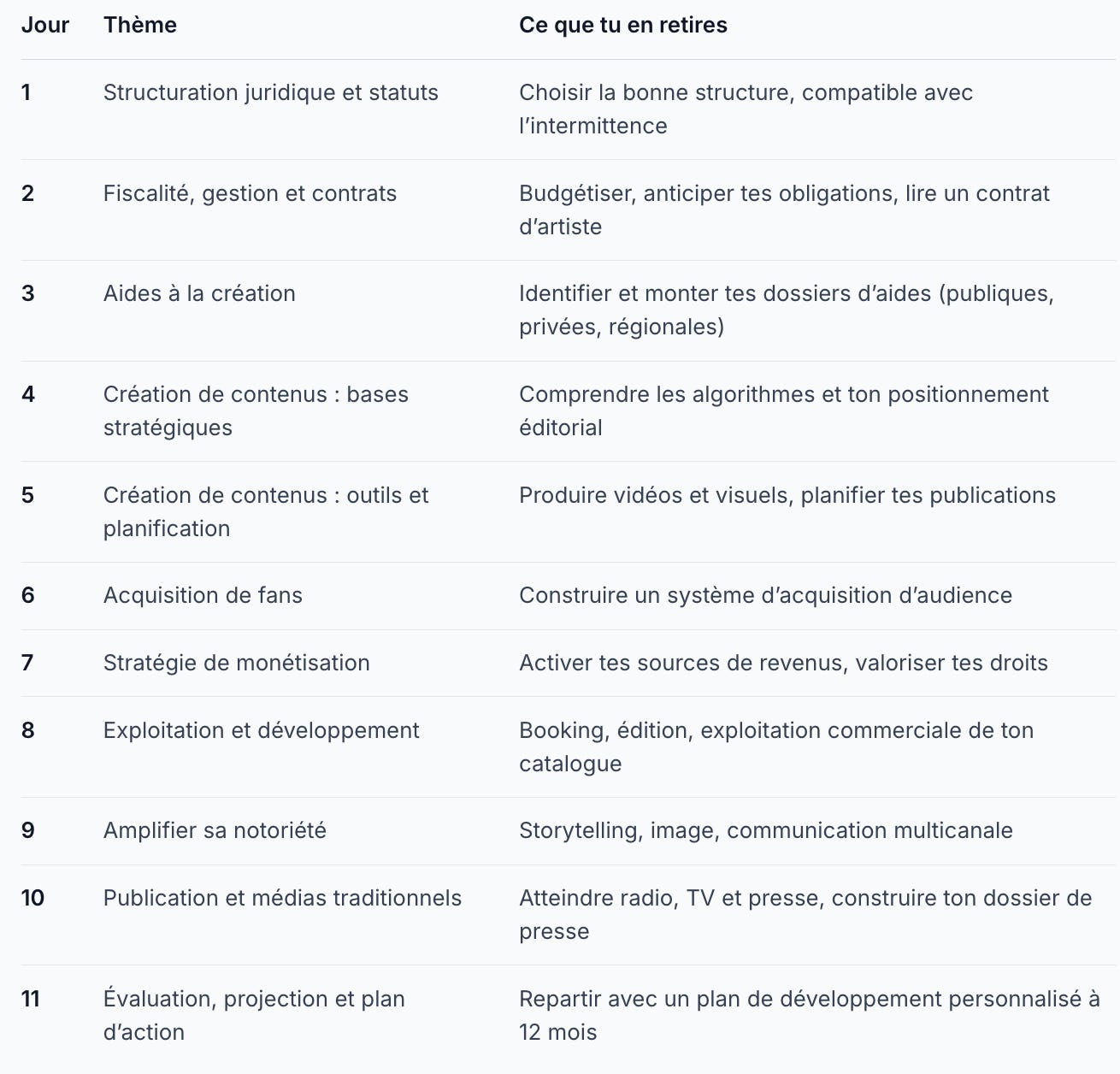Click 'Création de contenus : outils et planification'
Screen dimensions: 1120x1074
click(266, 511)
